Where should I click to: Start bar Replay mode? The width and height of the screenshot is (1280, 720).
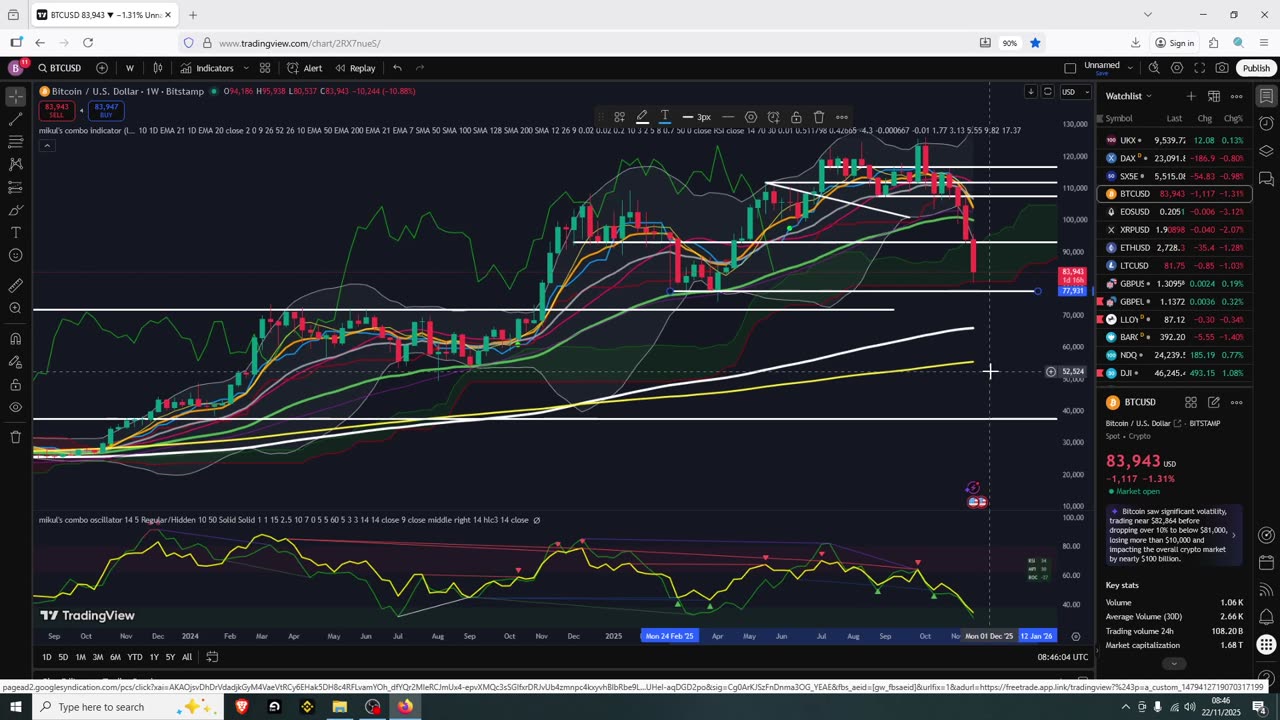(x=355, y=68)
